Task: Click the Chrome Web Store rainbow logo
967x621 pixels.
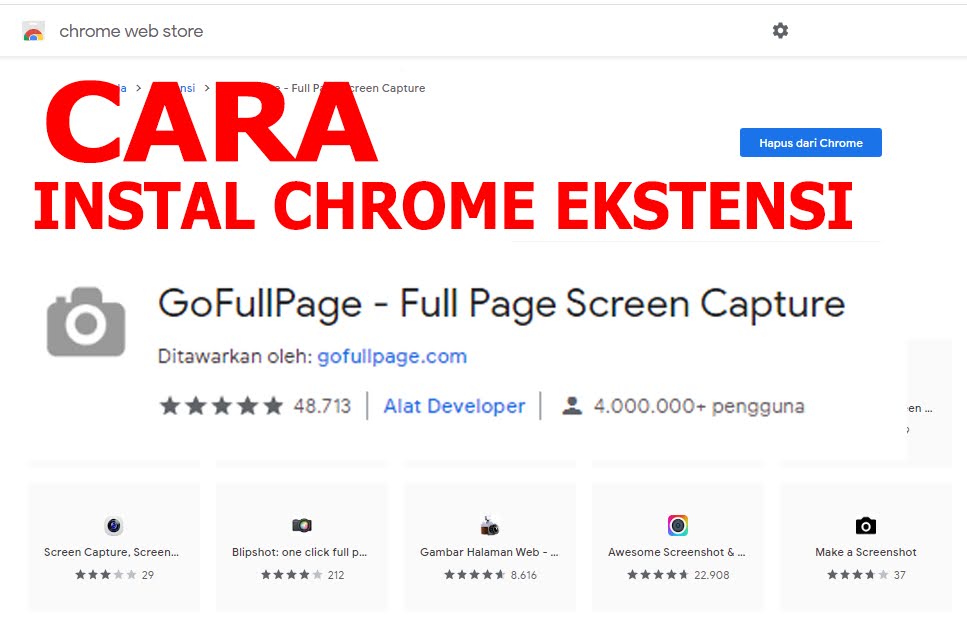Action: tap(33, 31)
